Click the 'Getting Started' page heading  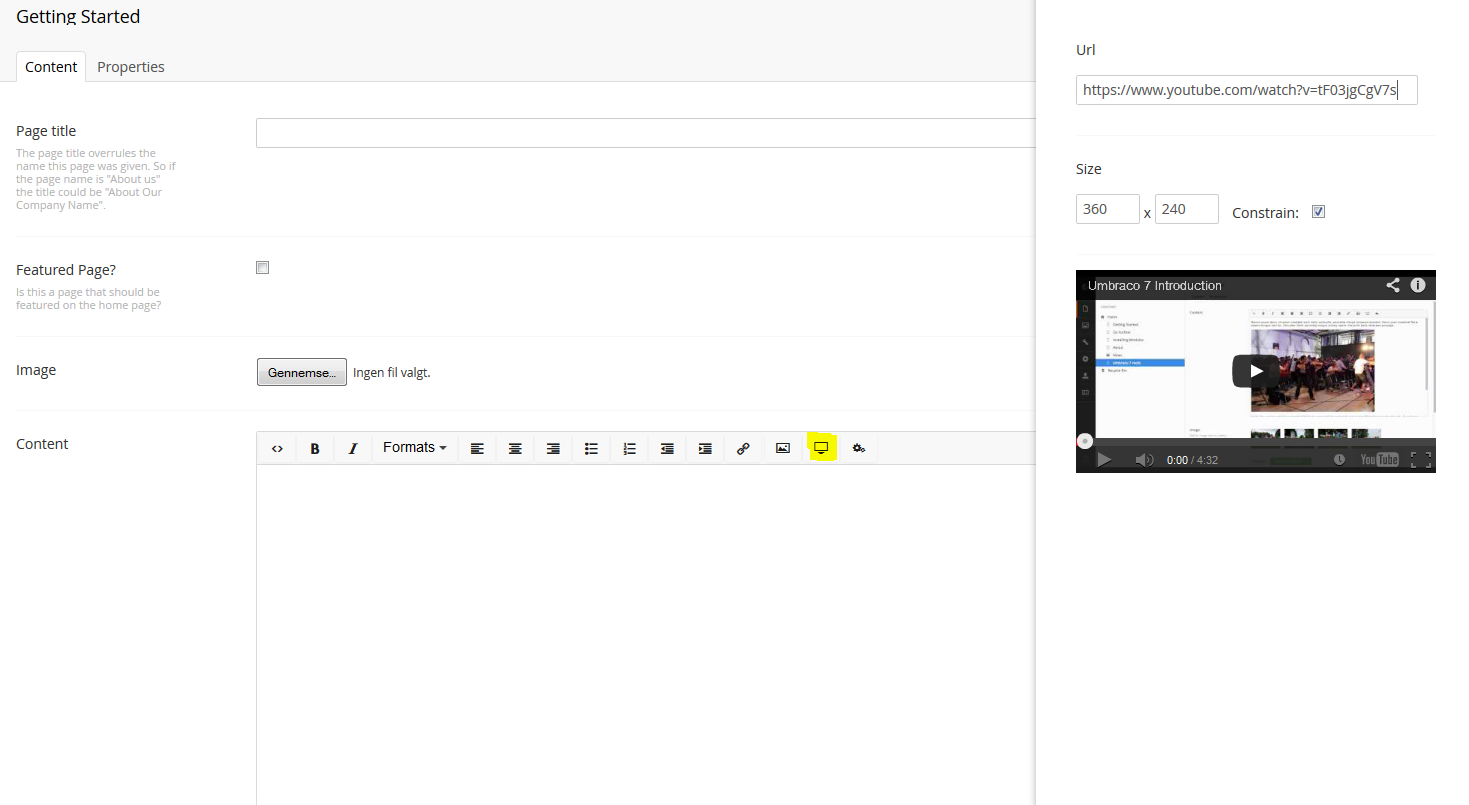coord(78,17)
